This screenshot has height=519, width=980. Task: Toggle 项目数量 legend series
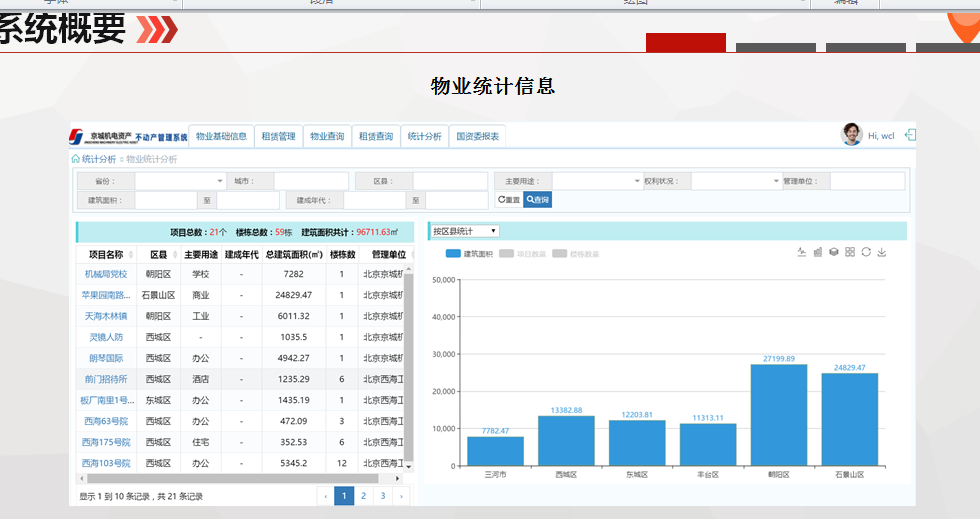point(523,254)
